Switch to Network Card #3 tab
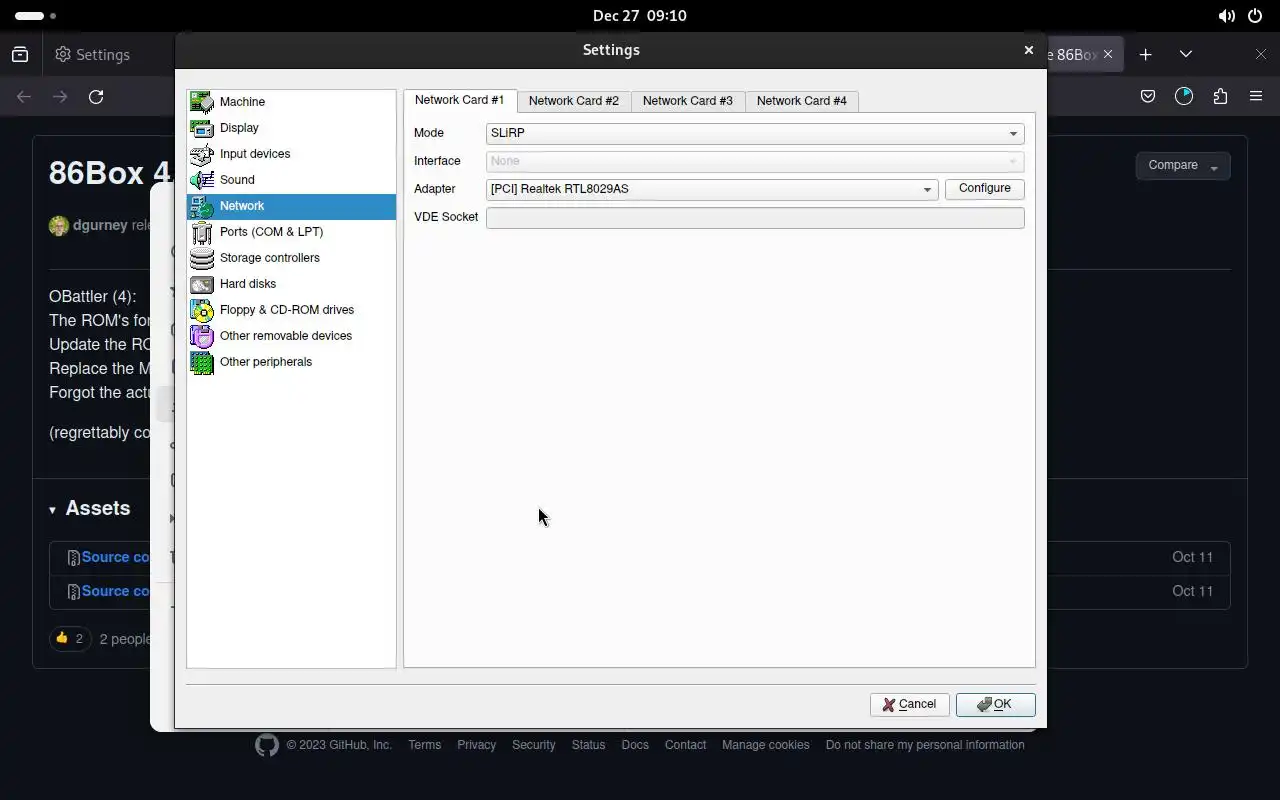The image size is (1280, 800). [688, 101]
